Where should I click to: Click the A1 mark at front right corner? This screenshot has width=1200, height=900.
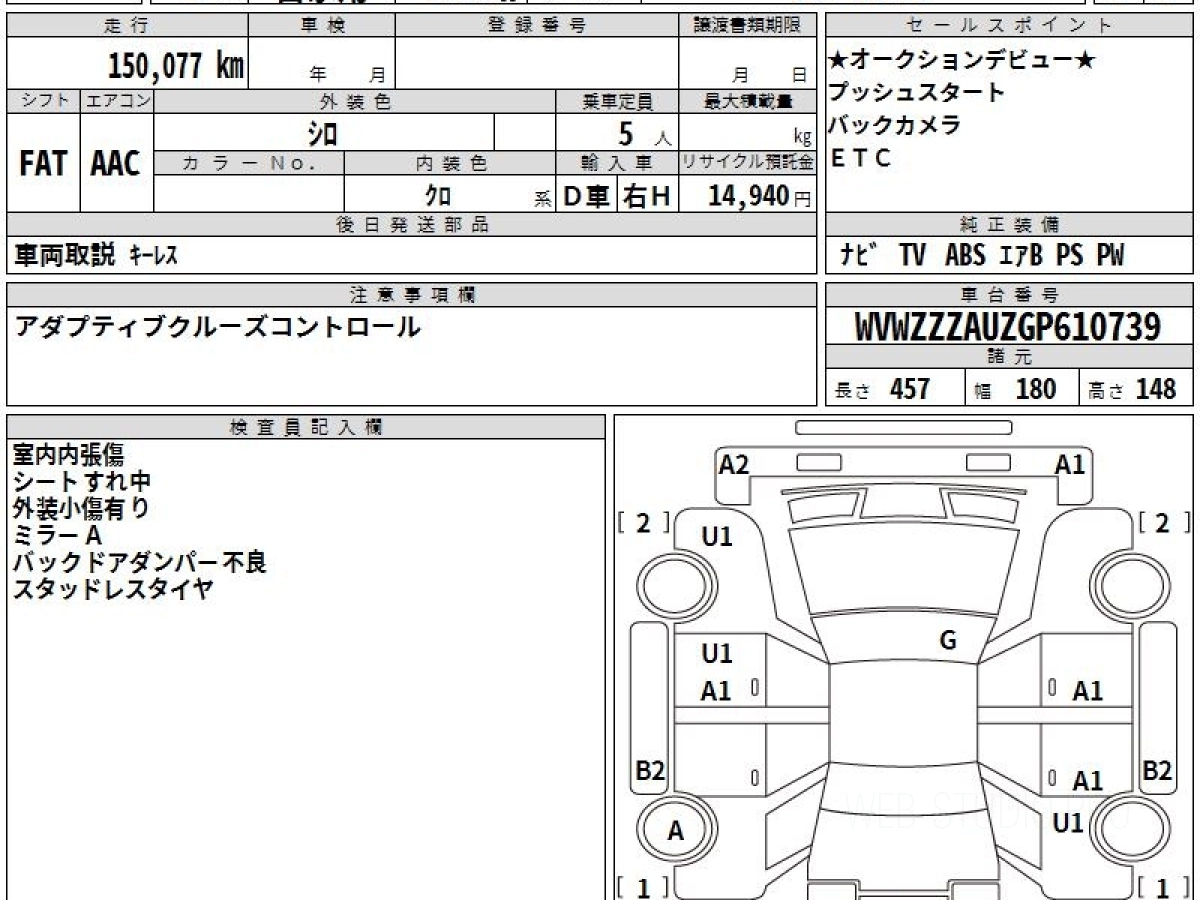tap(1070, 464)
